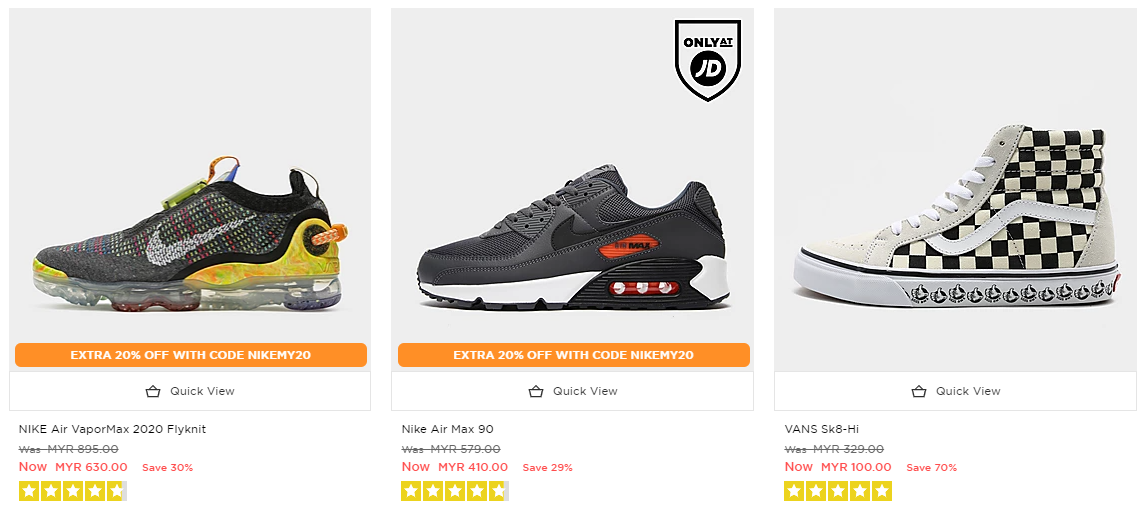Click the basket icon under Vans Sk8-Hi
The height and width of the screenshot is (508, 1144).
[x=919, y=391]
